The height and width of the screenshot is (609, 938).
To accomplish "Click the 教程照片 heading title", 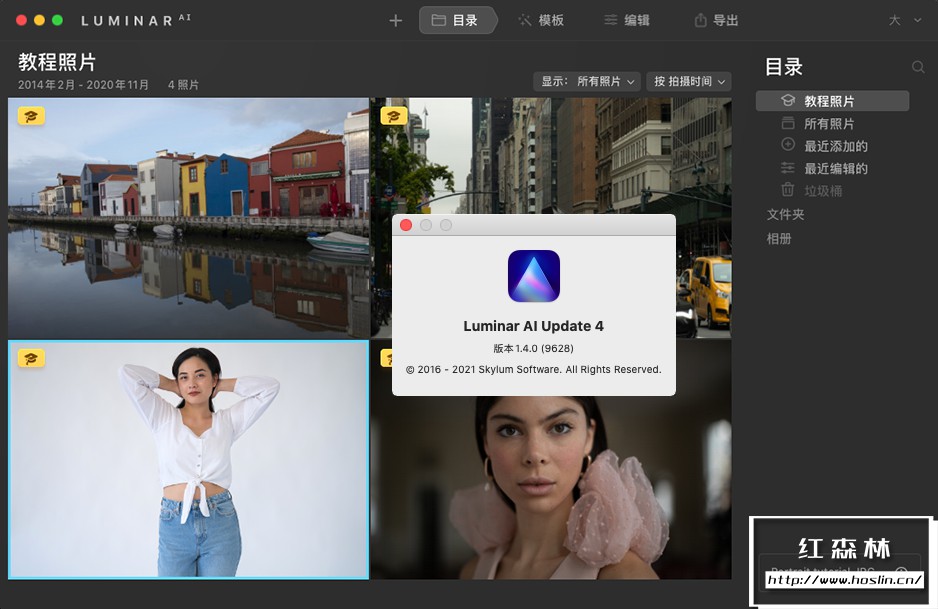I will (x=57, y=62).
